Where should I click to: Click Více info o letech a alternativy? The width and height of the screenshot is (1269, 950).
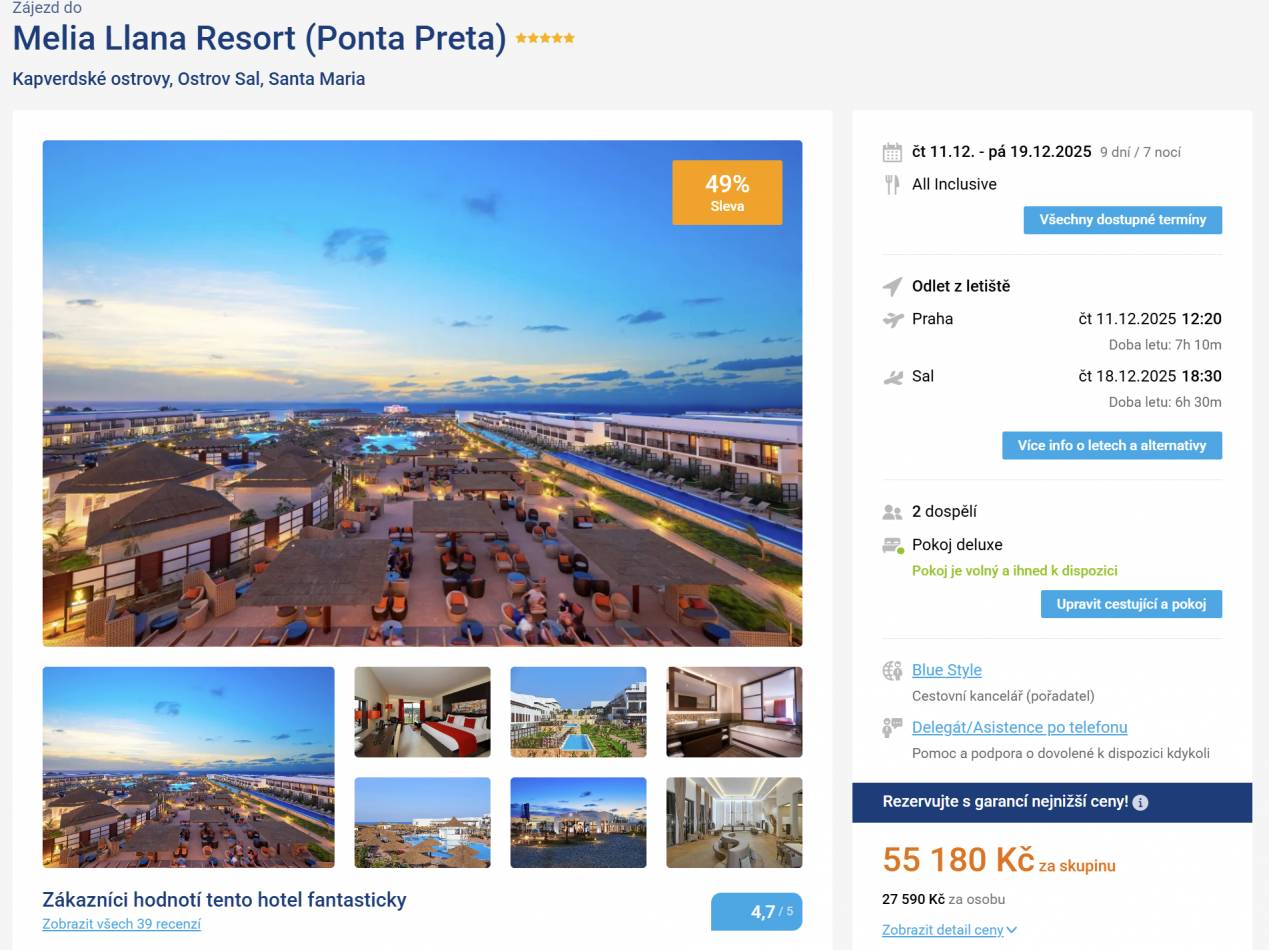[x=1111, y=446]
